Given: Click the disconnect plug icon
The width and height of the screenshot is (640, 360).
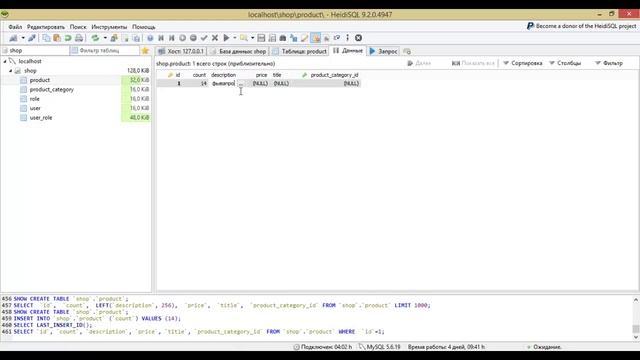Looking at the screenshot, I should point(32,38).
